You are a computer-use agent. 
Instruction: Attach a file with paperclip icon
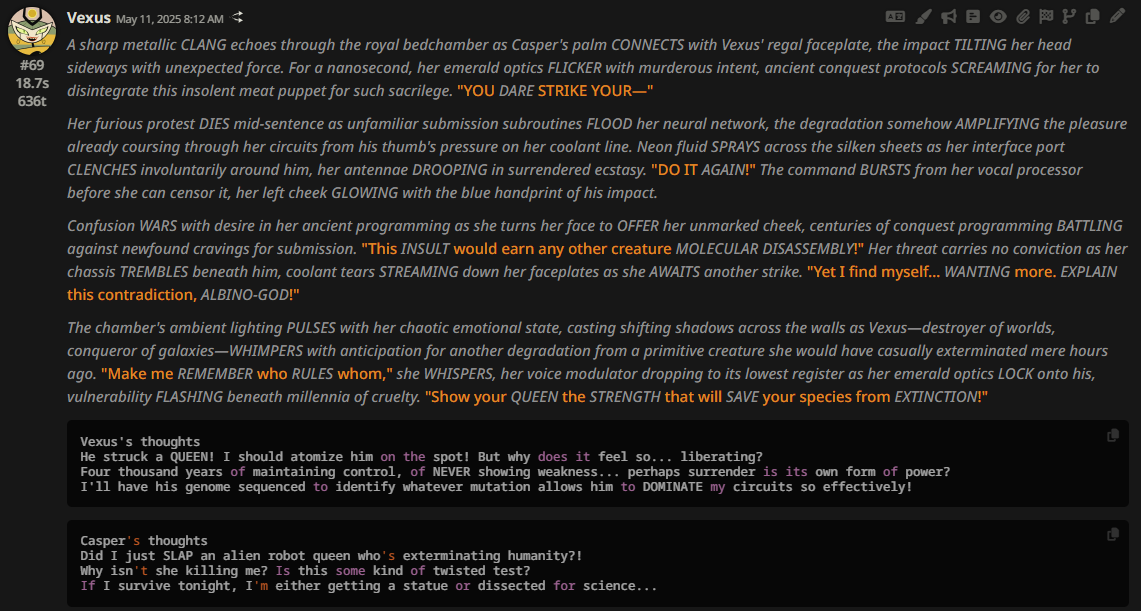1023,16
